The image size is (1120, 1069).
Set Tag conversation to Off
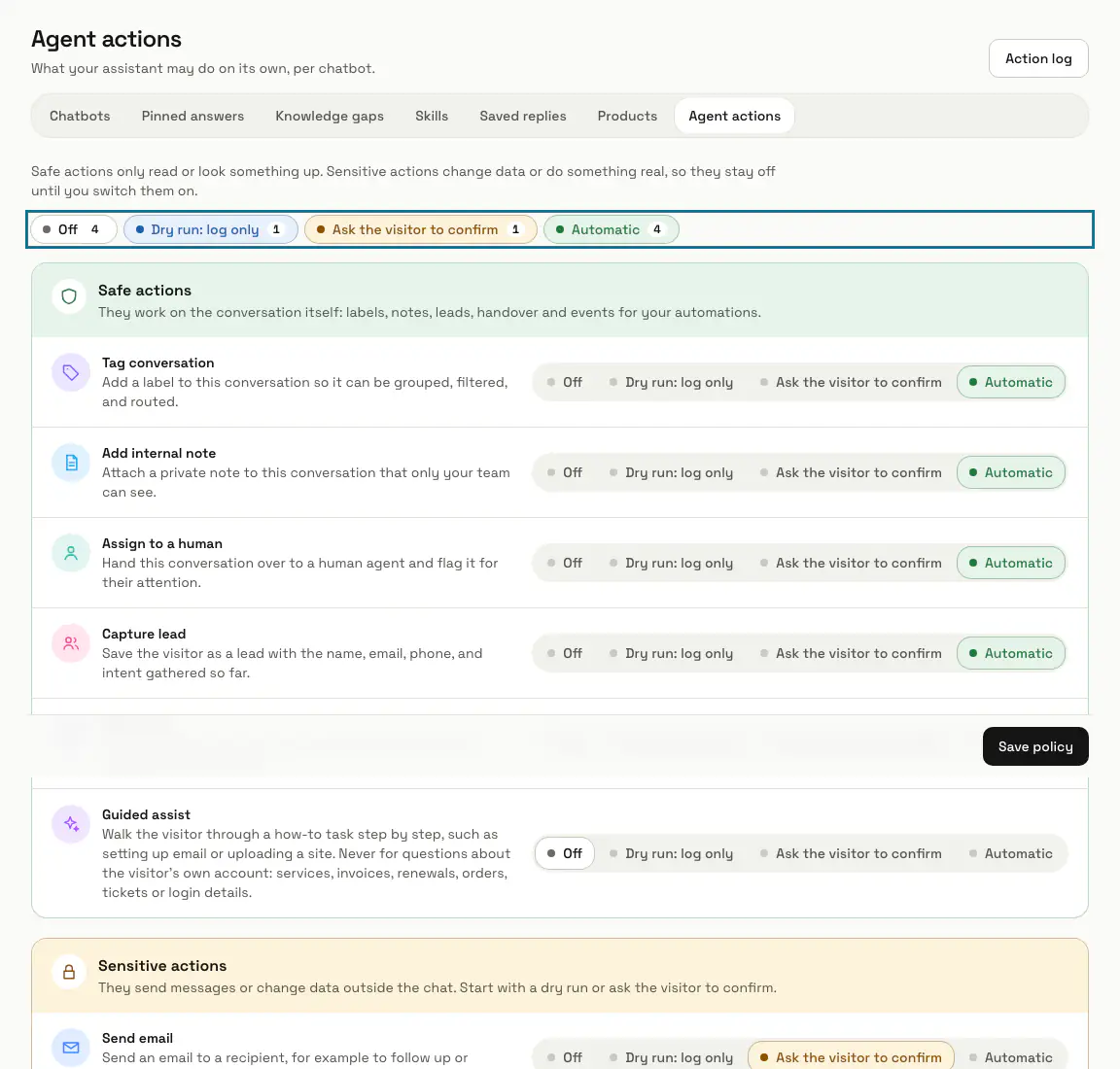pos(565,382)
